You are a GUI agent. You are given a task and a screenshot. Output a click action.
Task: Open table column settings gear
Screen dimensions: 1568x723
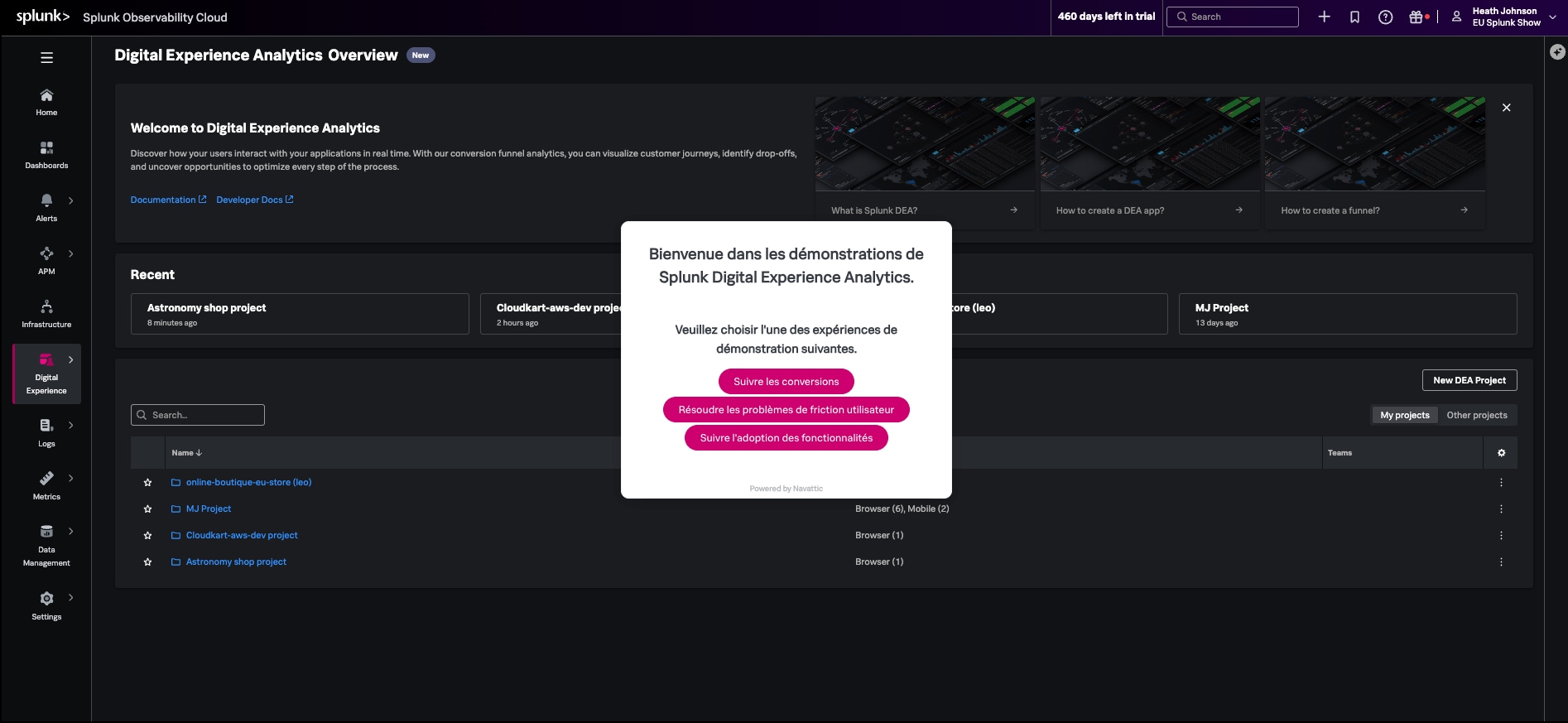click(x=1501, y=453)
